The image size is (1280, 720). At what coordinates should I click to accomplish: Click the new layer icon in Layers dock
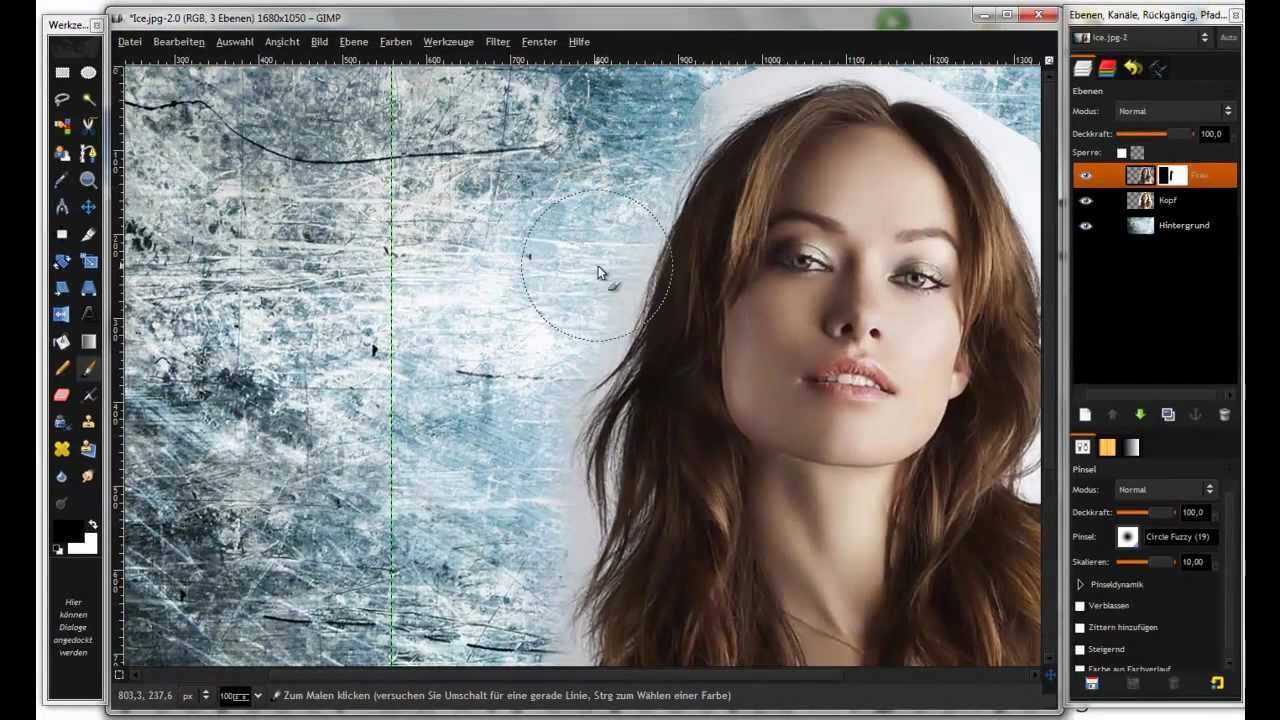(1085, 414)
